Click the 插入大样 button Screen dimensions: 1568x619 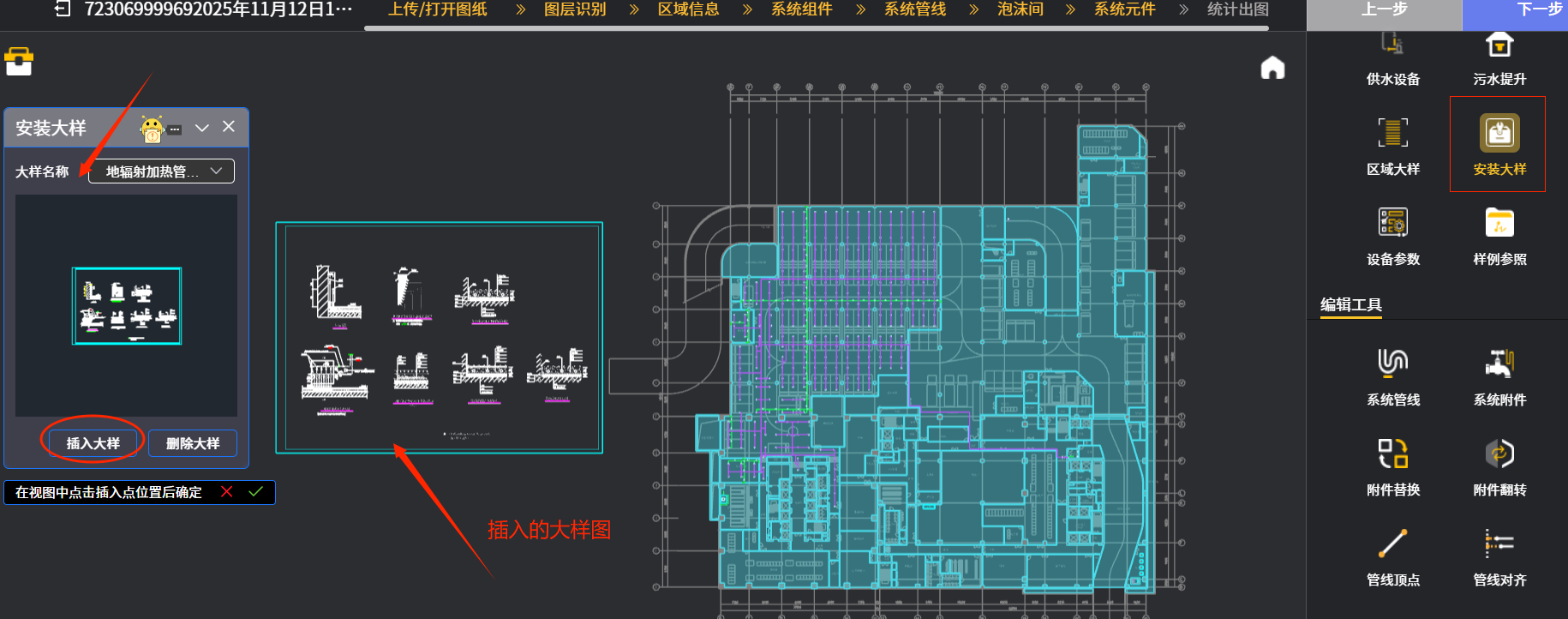pos(93,443)
